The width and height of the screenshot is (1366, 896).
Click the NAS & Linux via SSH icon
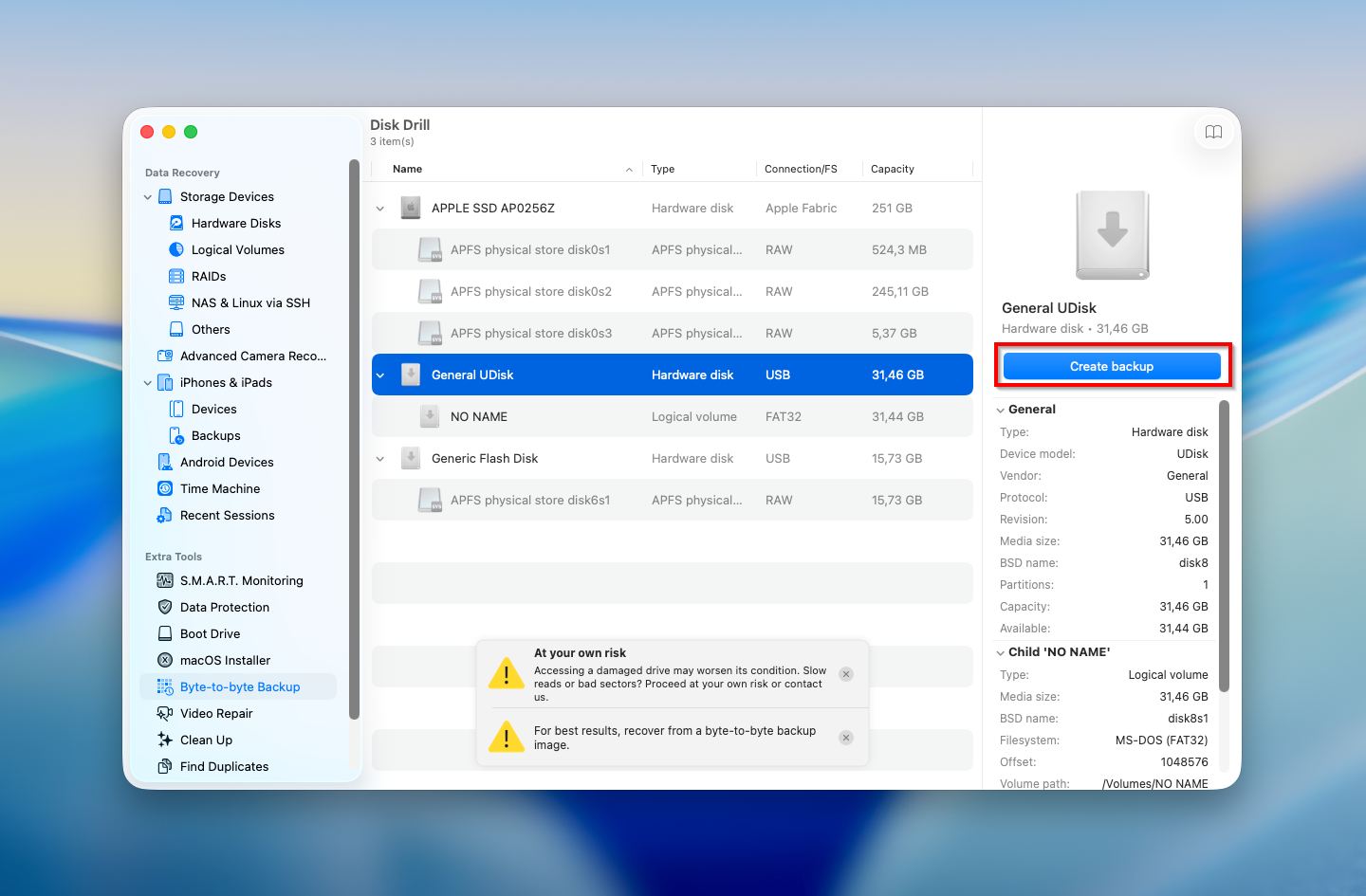[x=176, y=302]
